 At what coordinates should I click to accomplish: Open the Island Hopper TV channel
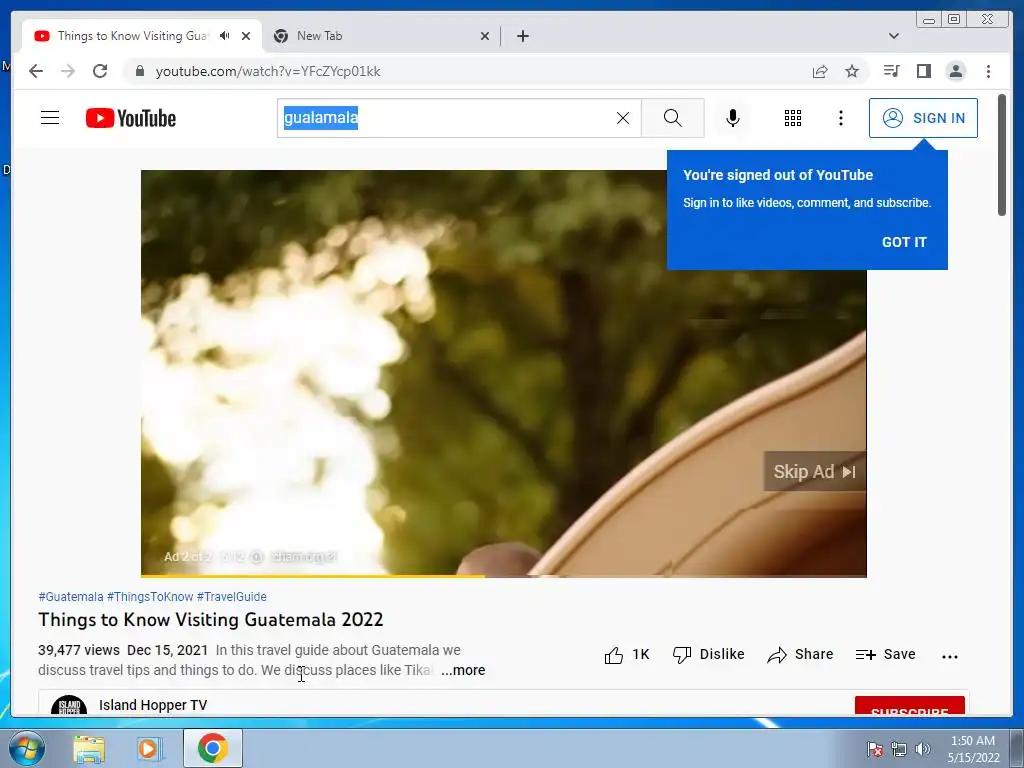pos(153,705)
